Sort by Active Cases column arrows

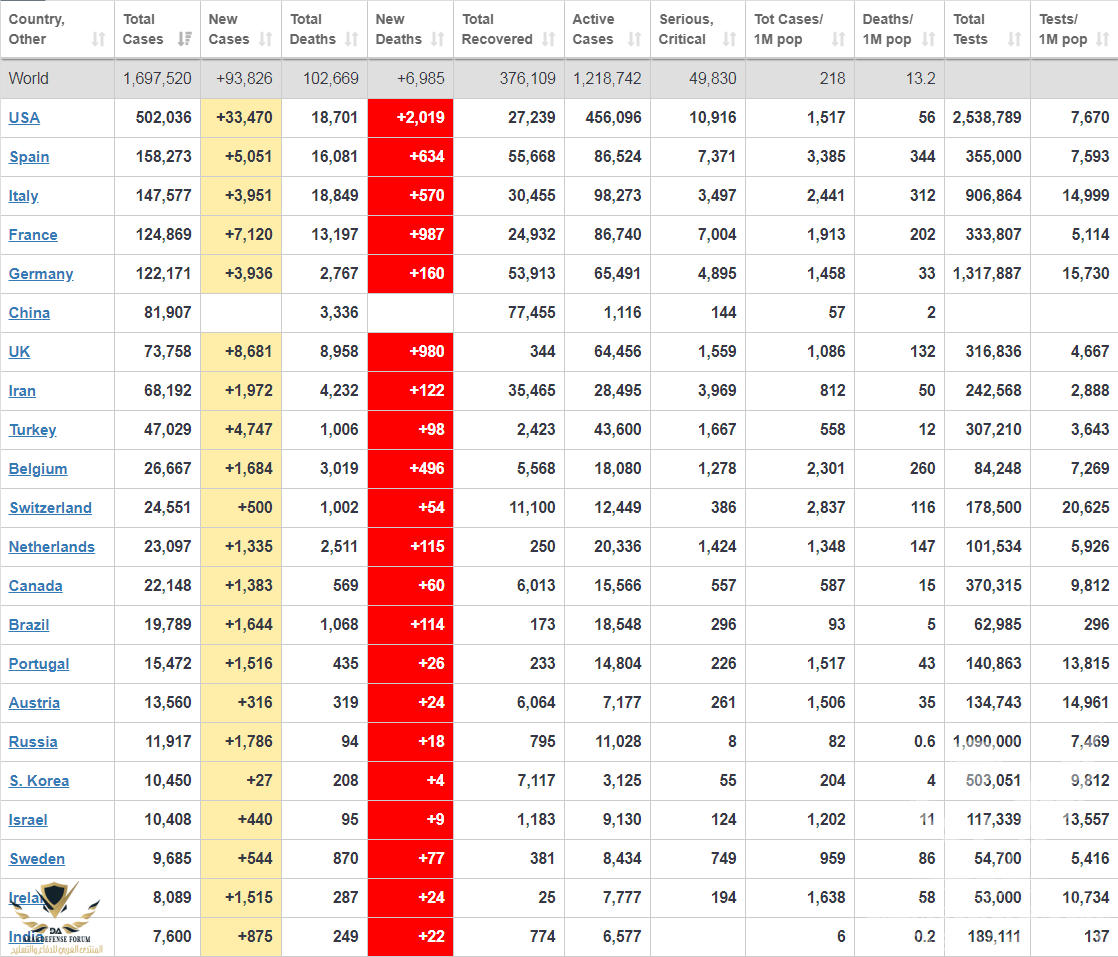635,39
